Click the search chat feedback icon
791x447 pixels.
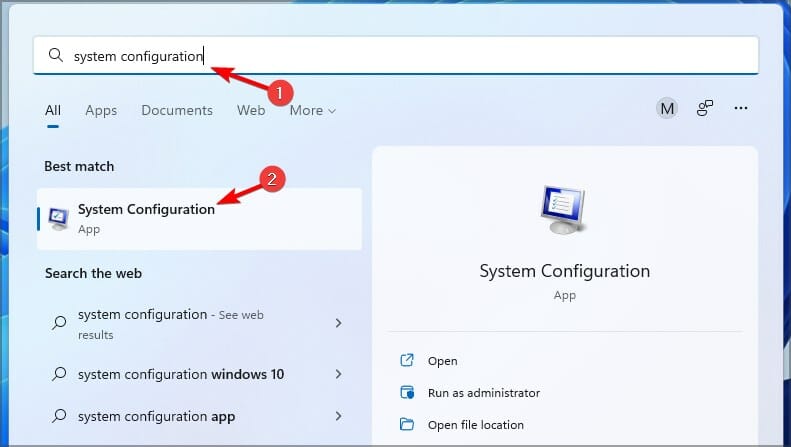pos(705,108)
